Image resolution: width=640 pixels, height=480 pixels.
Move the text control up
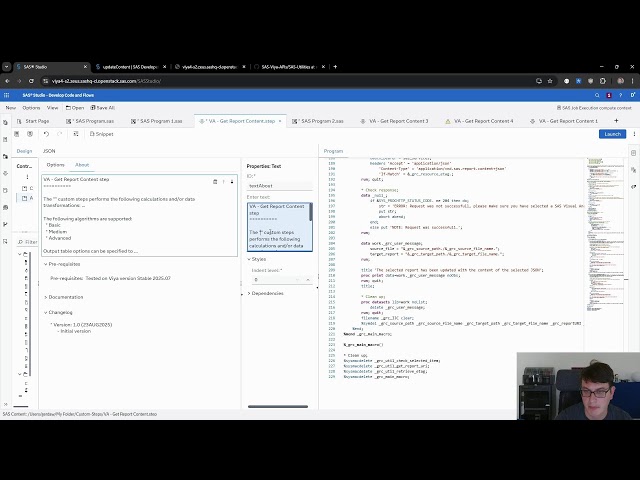[224, 182]
